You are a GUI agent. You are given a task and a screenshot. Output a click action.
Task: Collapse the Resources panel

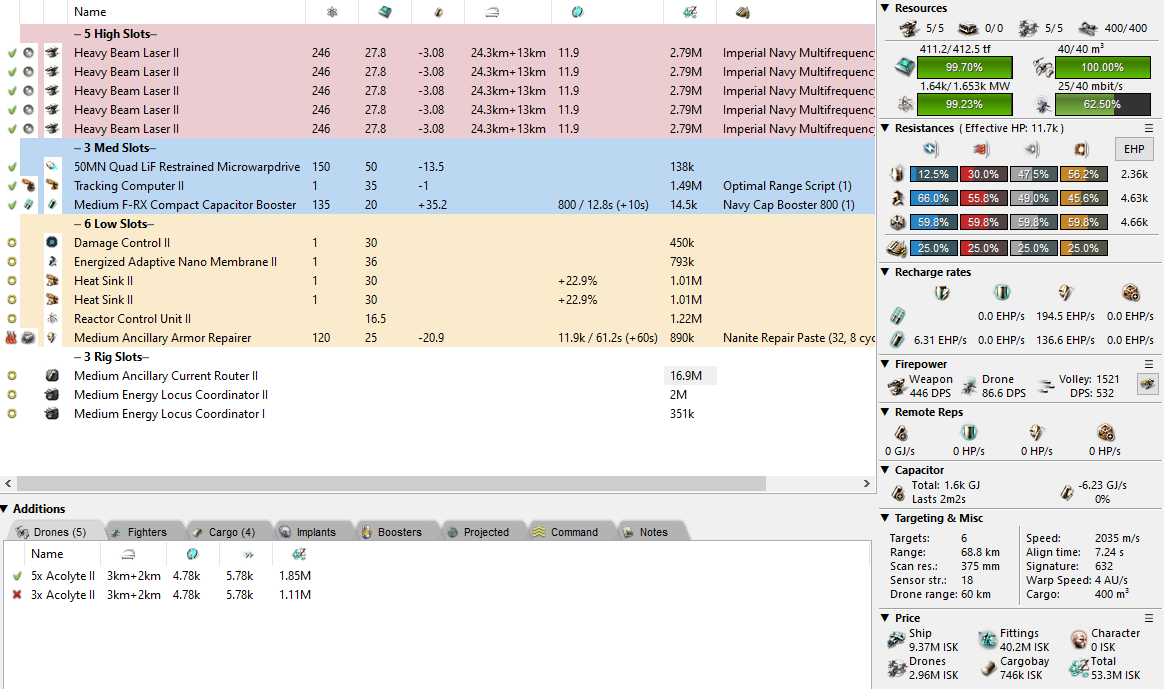pyautogui.click(x=885, y=8)
